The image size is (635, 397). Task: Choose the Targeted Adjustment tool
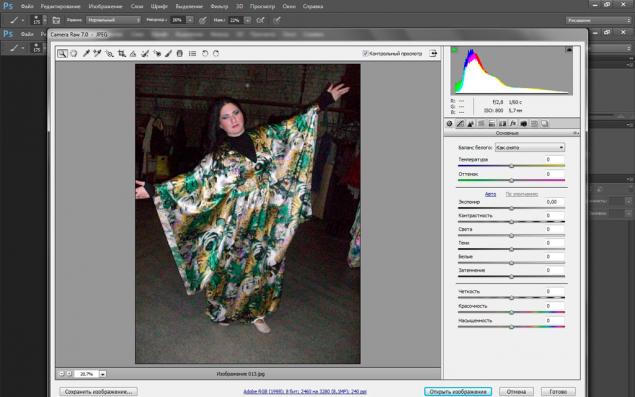(x=109, y=53)
